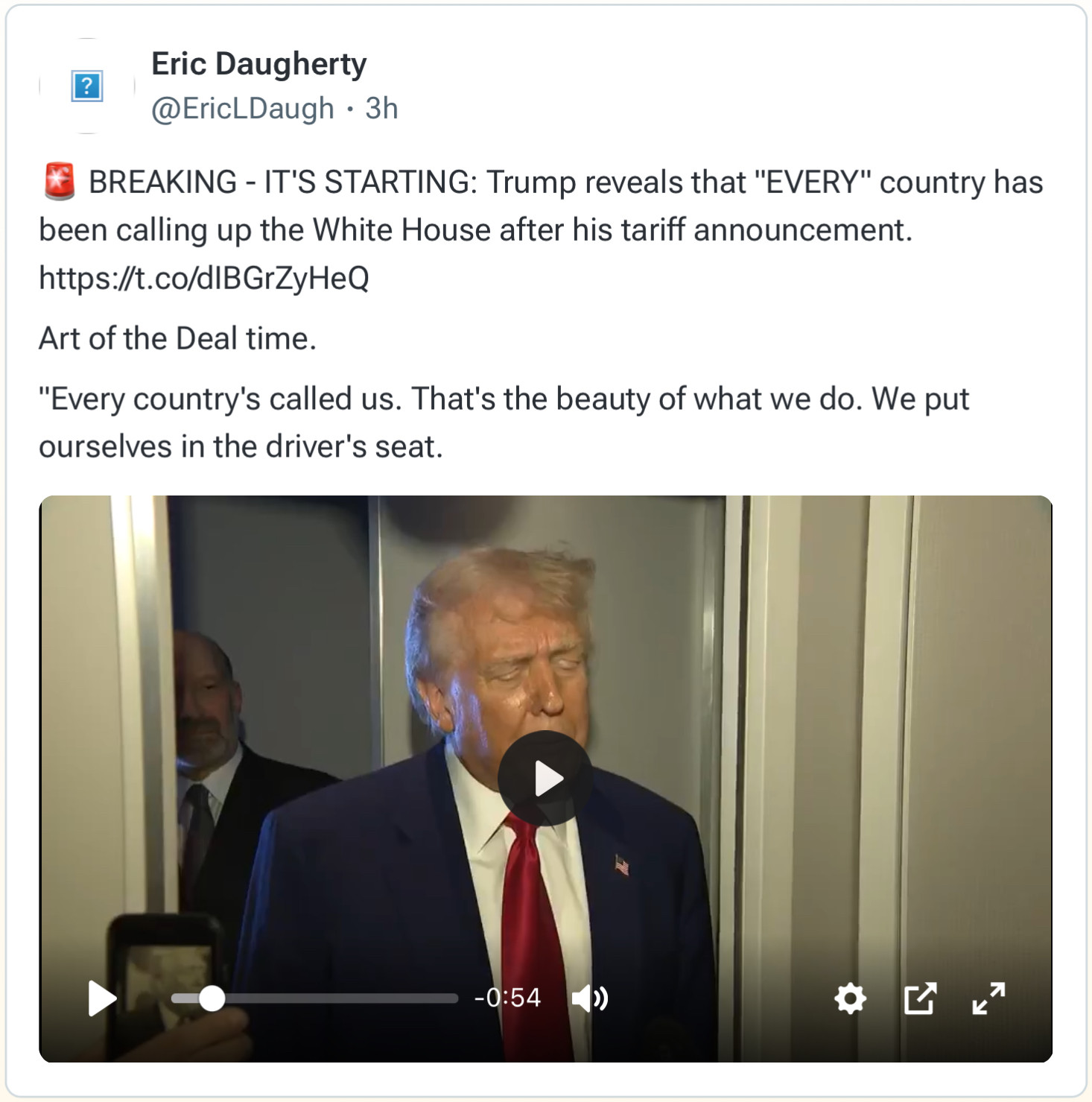Click the "Art of the Deal time." line
Screen dimensions: 1092x1102
tap(178, 338)
